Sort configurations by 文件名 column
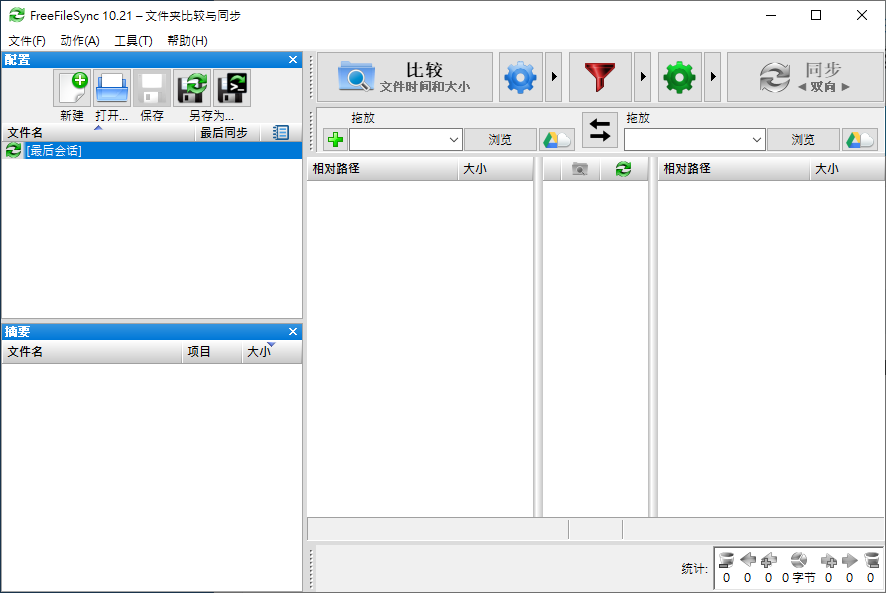The image size is (886, 593). tap(98, 133)
